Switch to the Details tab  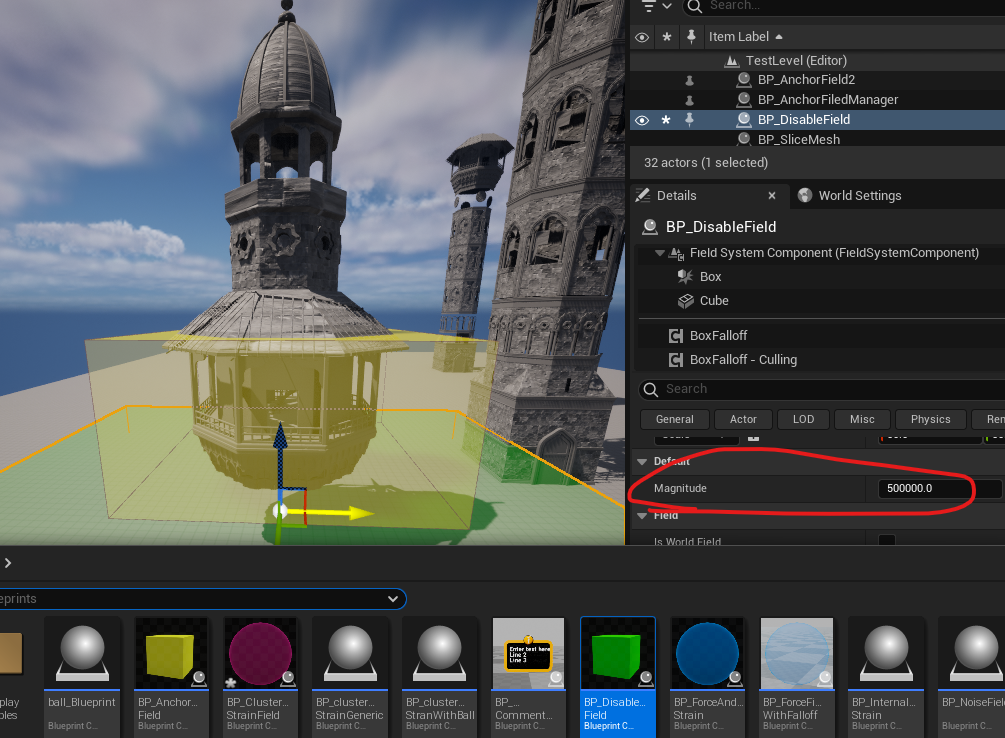point(676,196)
